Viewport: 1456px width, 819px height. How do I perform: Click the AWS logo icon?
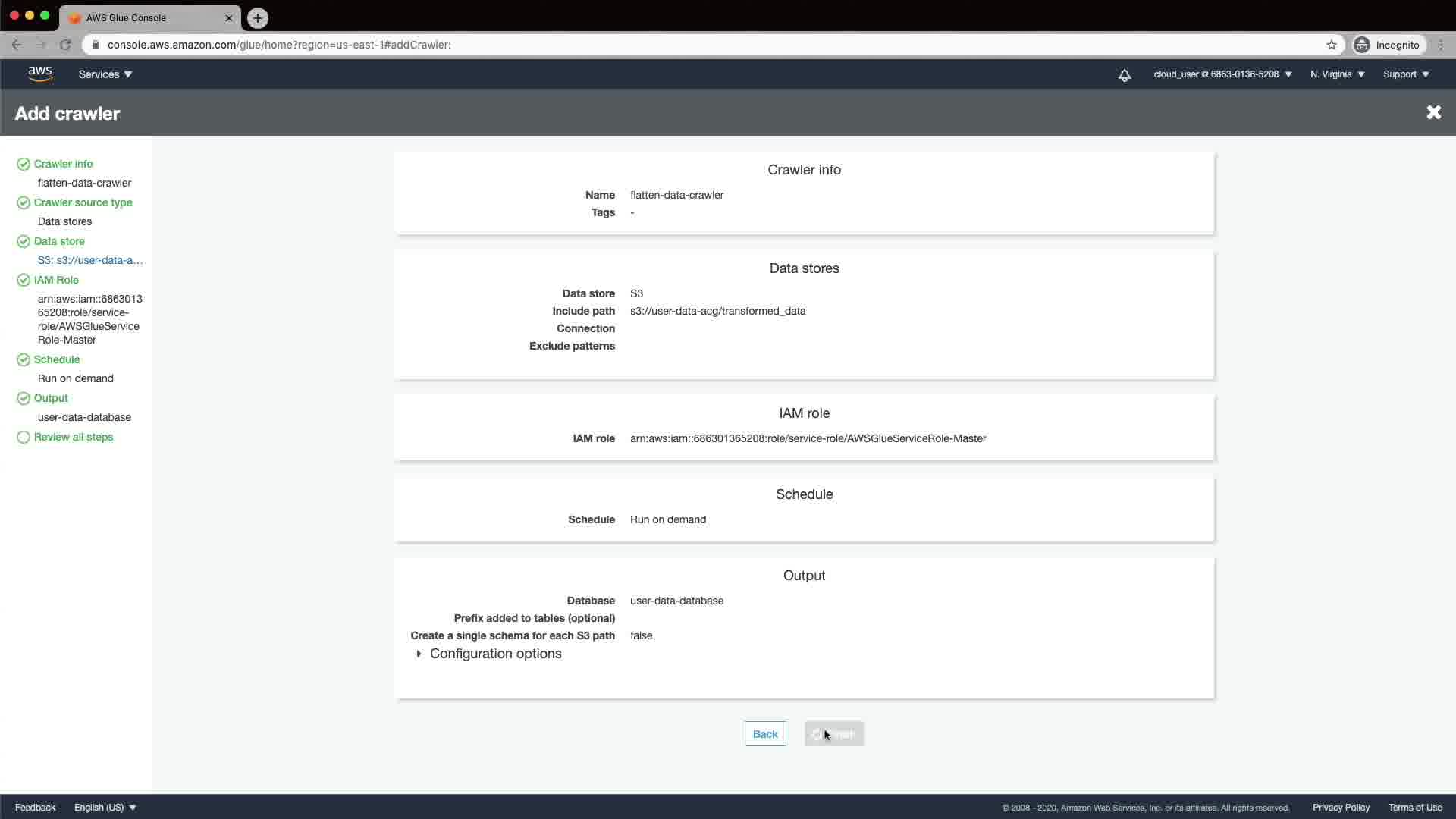(x=40, y=74)
